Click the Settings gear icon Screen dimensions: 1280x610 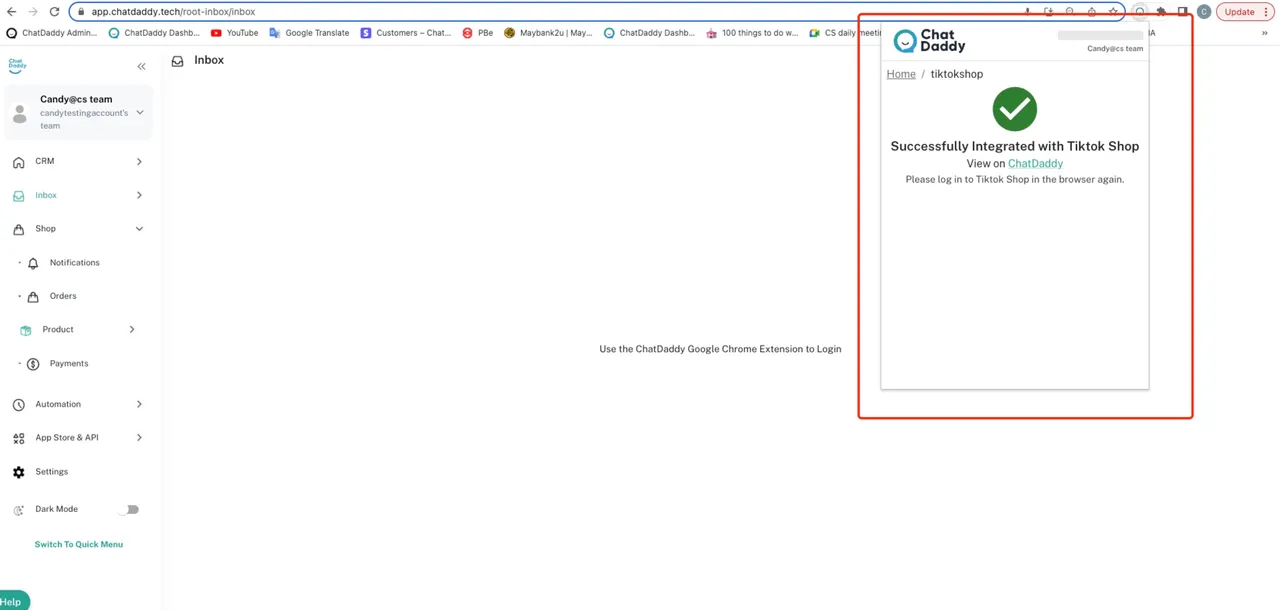point(18,472)
